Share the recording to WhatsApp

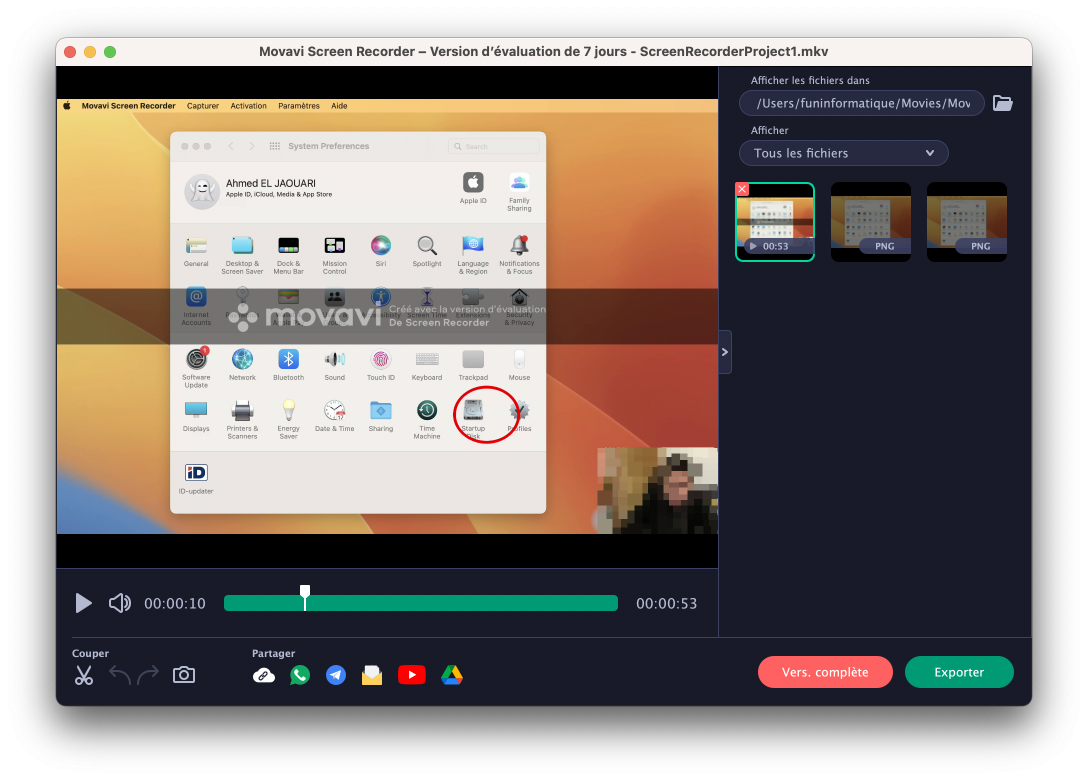pyautogui.click(x=300, y=675)
